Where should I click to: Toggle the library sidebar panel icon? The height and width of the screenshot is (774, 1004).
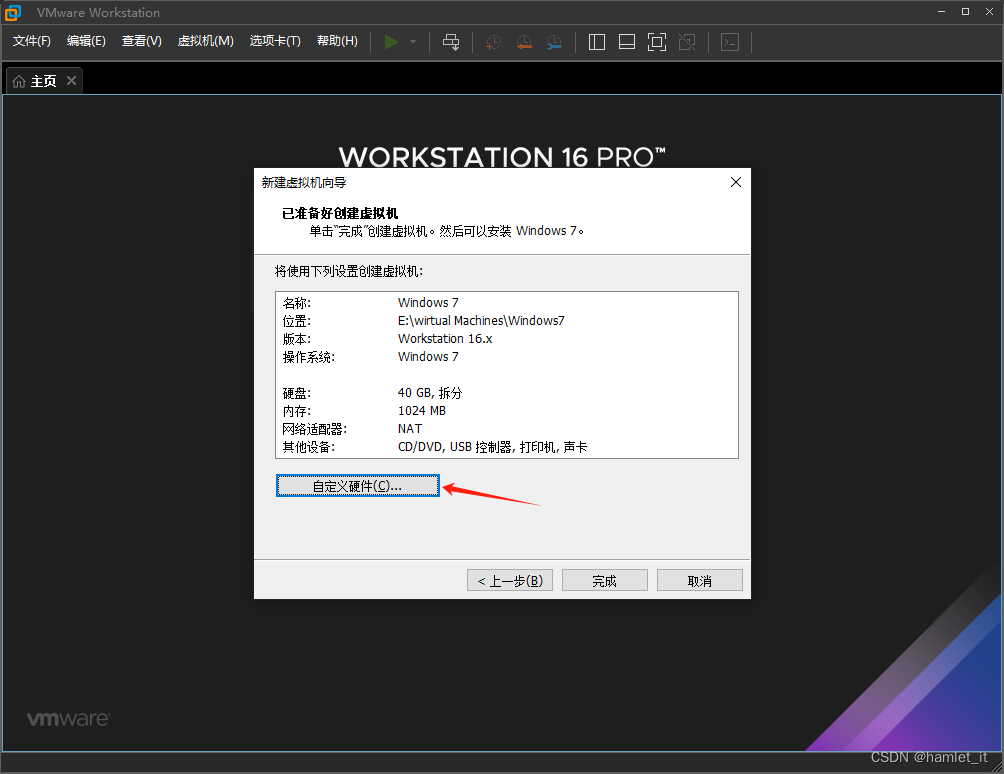[597, 42]
